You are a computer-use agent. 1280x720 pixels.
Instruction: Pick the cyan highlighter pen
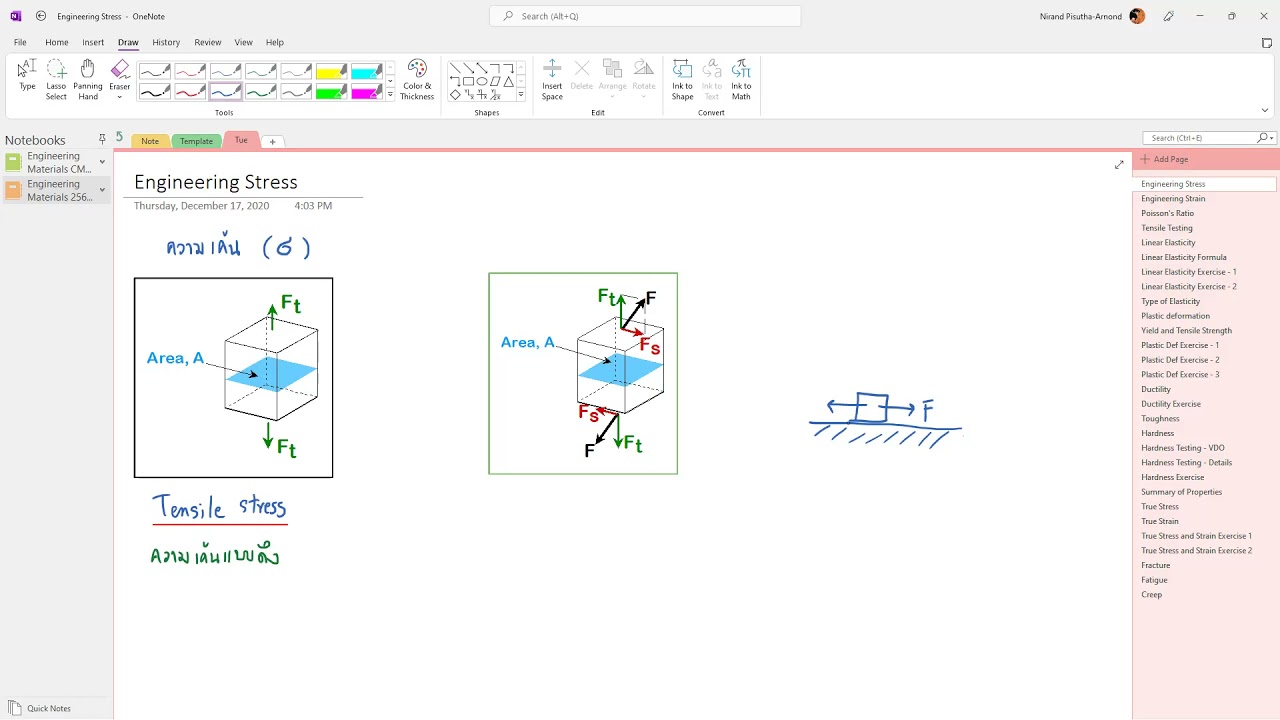coord(366,72)
